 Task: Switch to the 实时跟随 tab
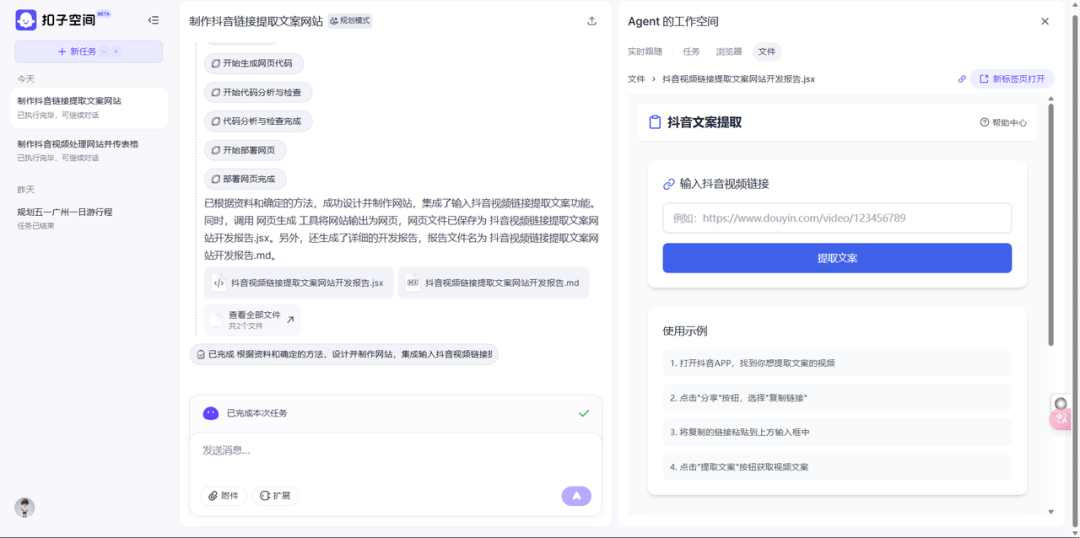(645, 52)
